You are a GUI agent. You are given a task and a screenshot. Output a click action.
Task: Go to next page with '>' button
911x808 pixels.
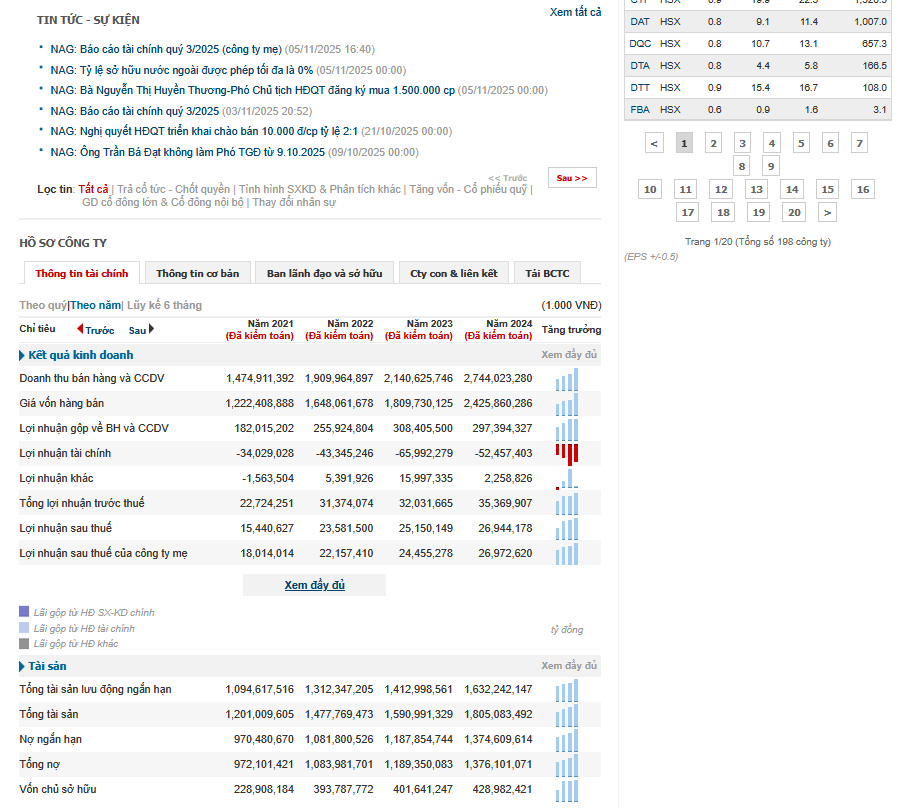click(827, 213)
